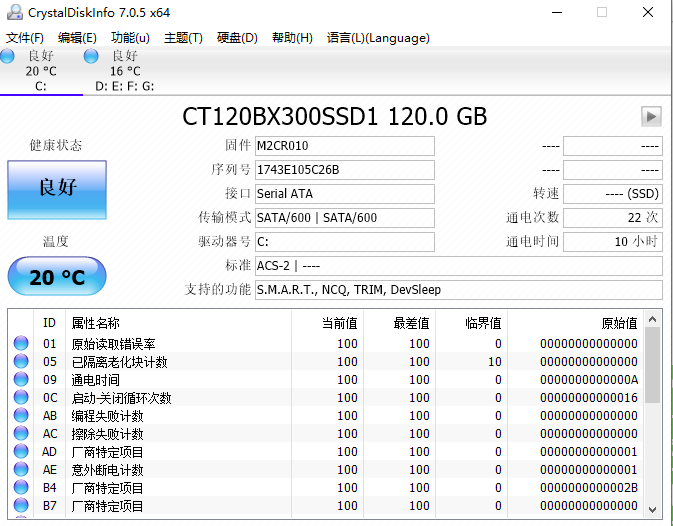Select the C: disk tab

coord(41,71)
